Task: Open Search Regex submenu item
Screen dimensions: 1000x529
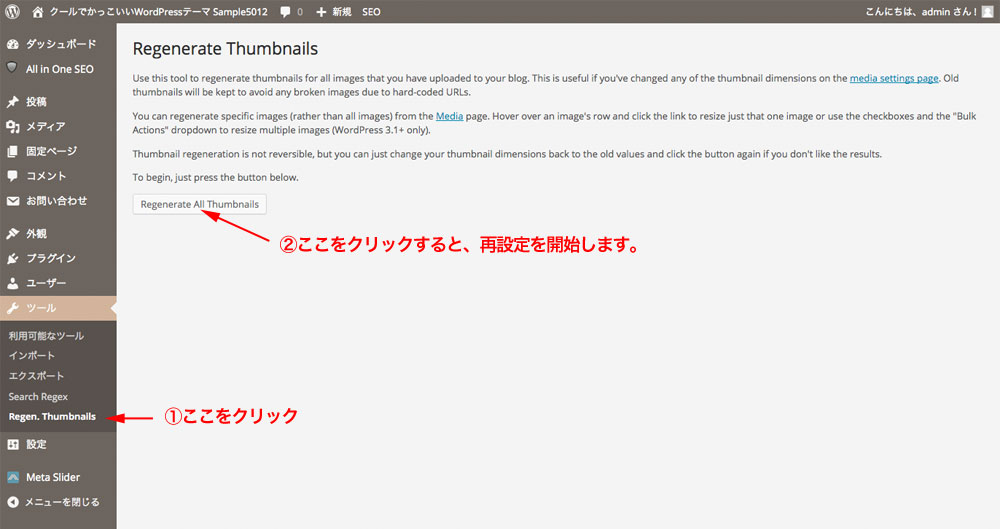Action: click(38, 396)
